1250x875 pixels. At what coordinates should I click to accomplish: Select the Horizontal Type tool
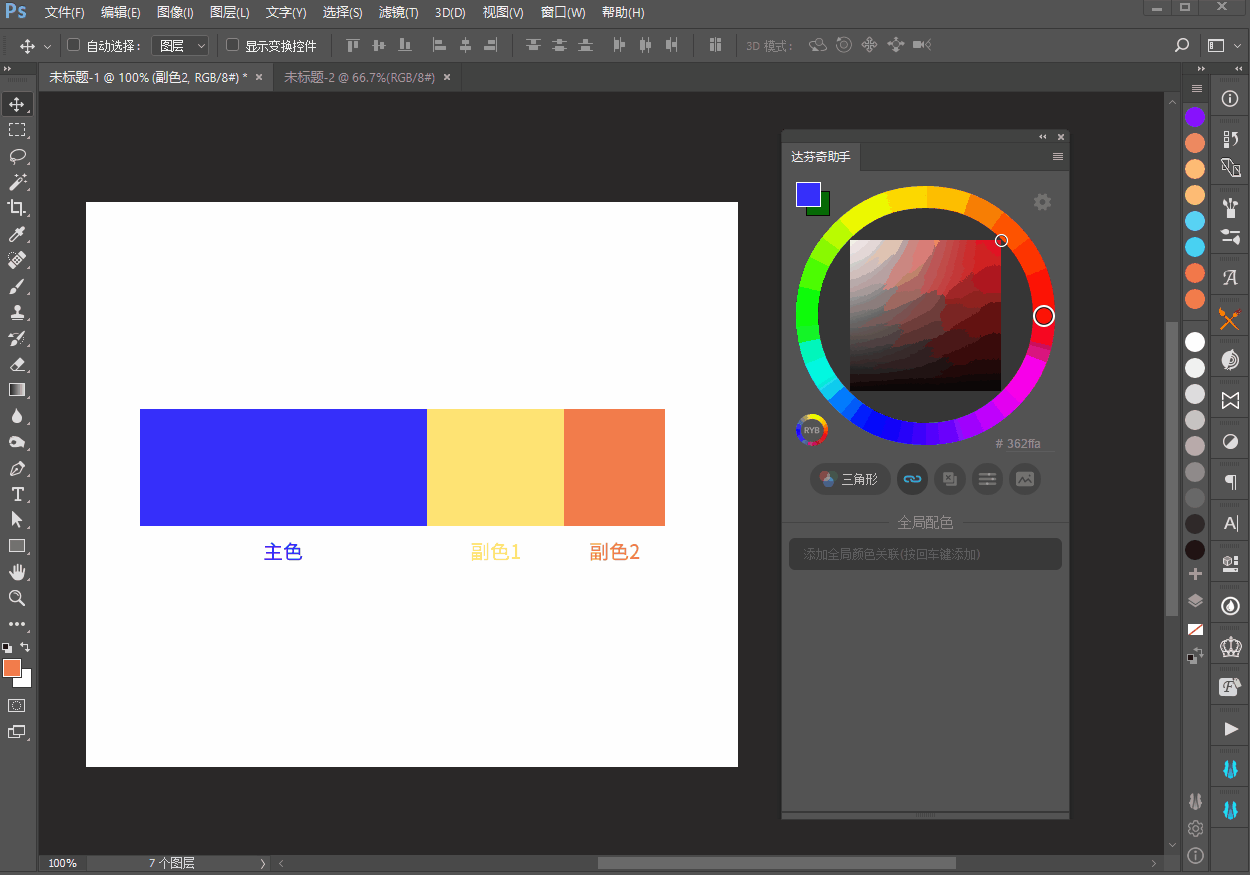click(x=17, y=494)
